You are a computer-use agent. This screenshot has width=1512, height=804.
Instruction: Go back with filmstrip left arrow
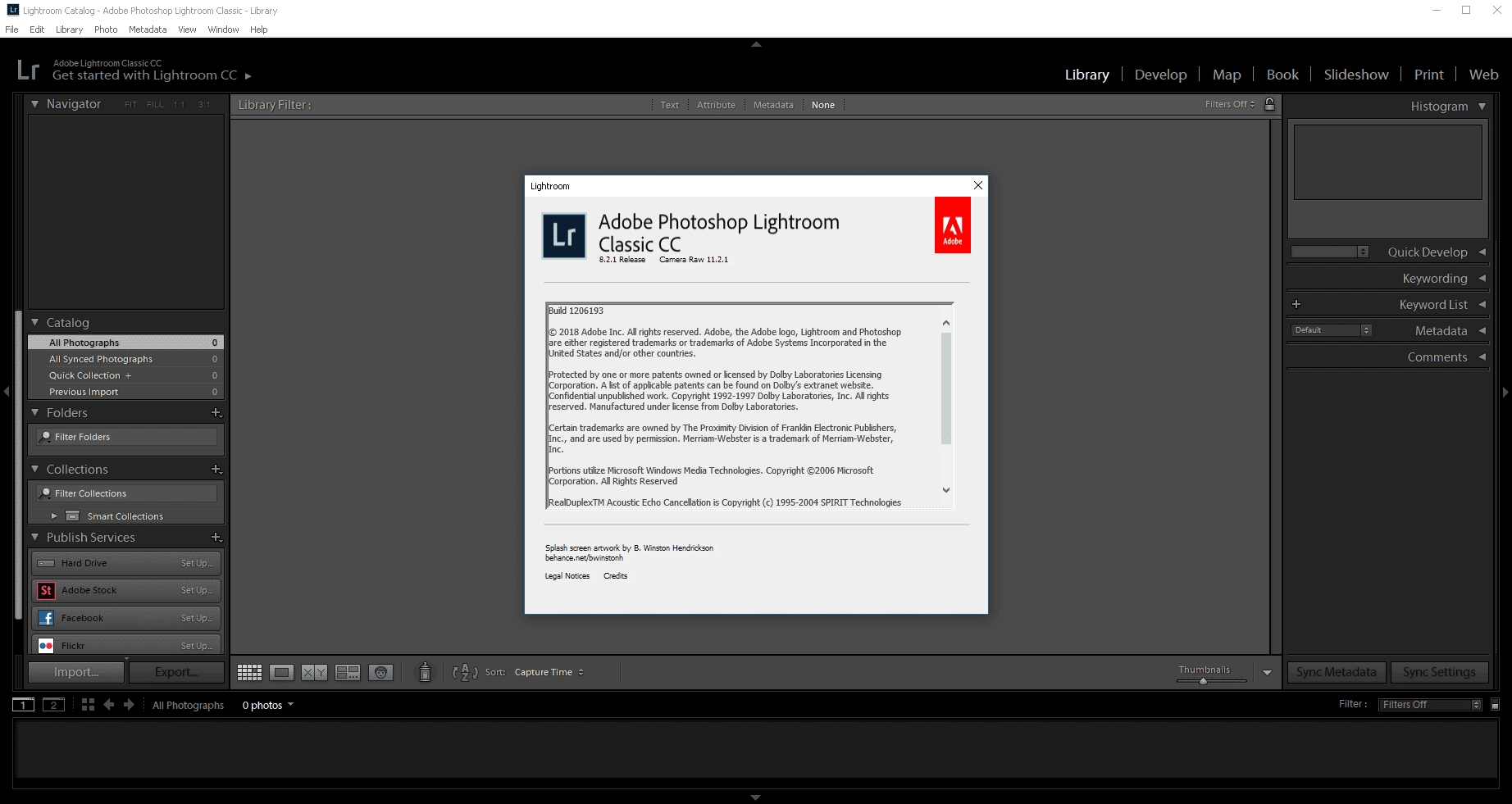[x=108, y=705]
